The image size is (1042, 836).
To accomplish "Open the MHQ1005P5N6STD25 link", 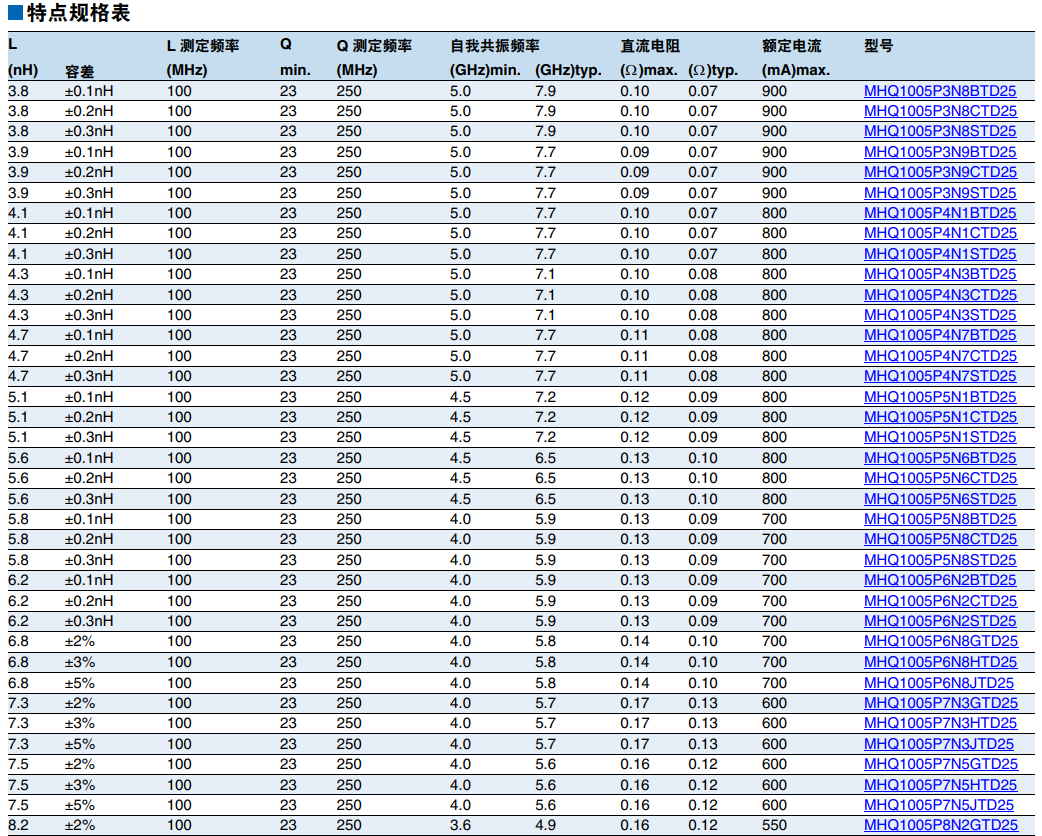I will 940,499.
